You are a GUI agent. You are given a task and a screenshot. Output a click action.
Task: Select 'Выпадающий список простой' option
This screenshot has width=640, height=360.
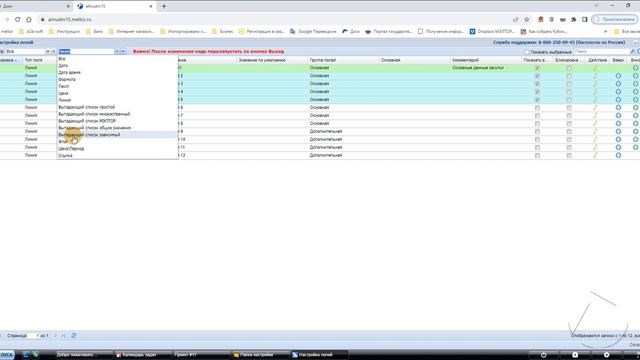pos(117,107)
